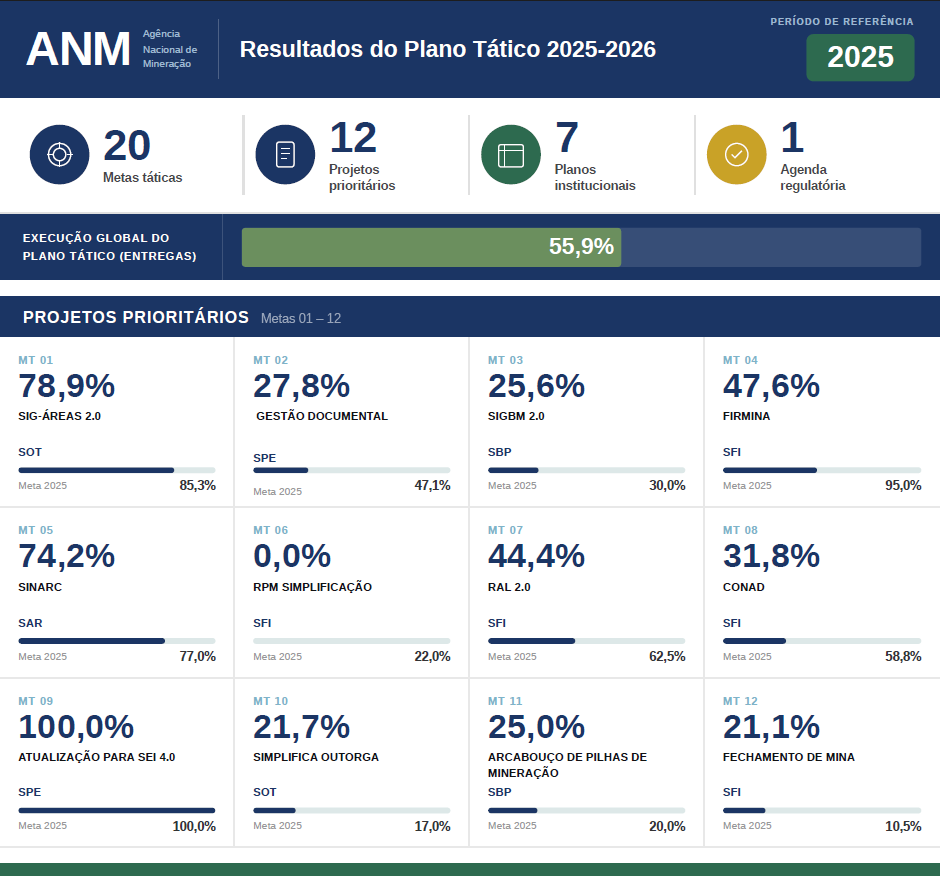
Task: Select the SIGBM 2.0 project title
Action: (x=516, y=416)
